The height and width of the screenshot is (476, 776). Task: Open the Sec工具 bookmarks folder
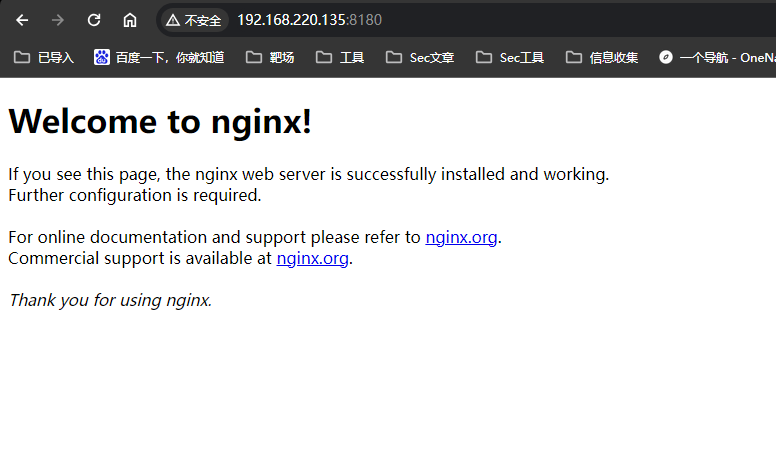pyautogui.click(x=510, y=57)
